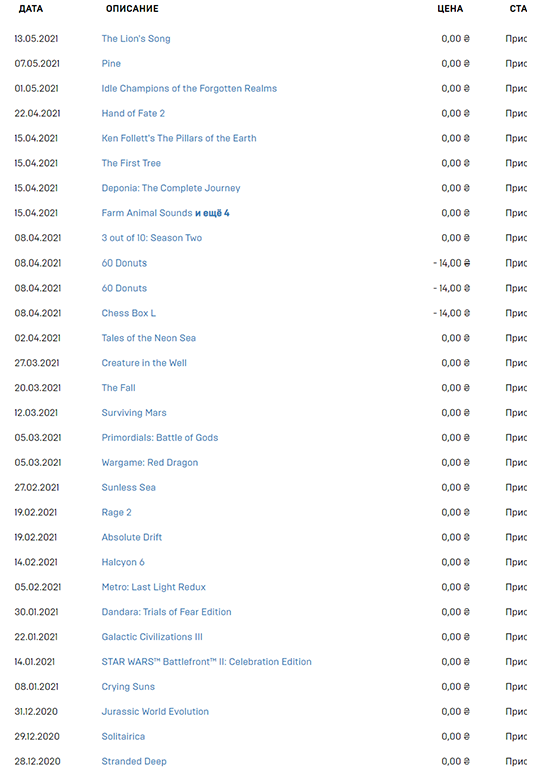Open Deponia: The Complete Journey link
Screen dimensions: 537x779
[x=170, y=188]
